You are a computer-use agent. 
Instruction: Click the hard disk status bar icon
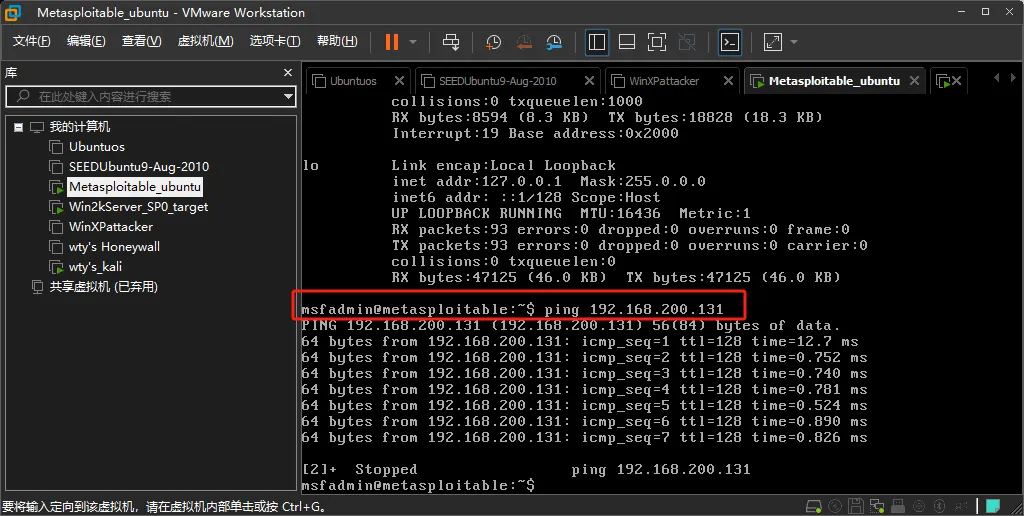[x=814, y=506]
